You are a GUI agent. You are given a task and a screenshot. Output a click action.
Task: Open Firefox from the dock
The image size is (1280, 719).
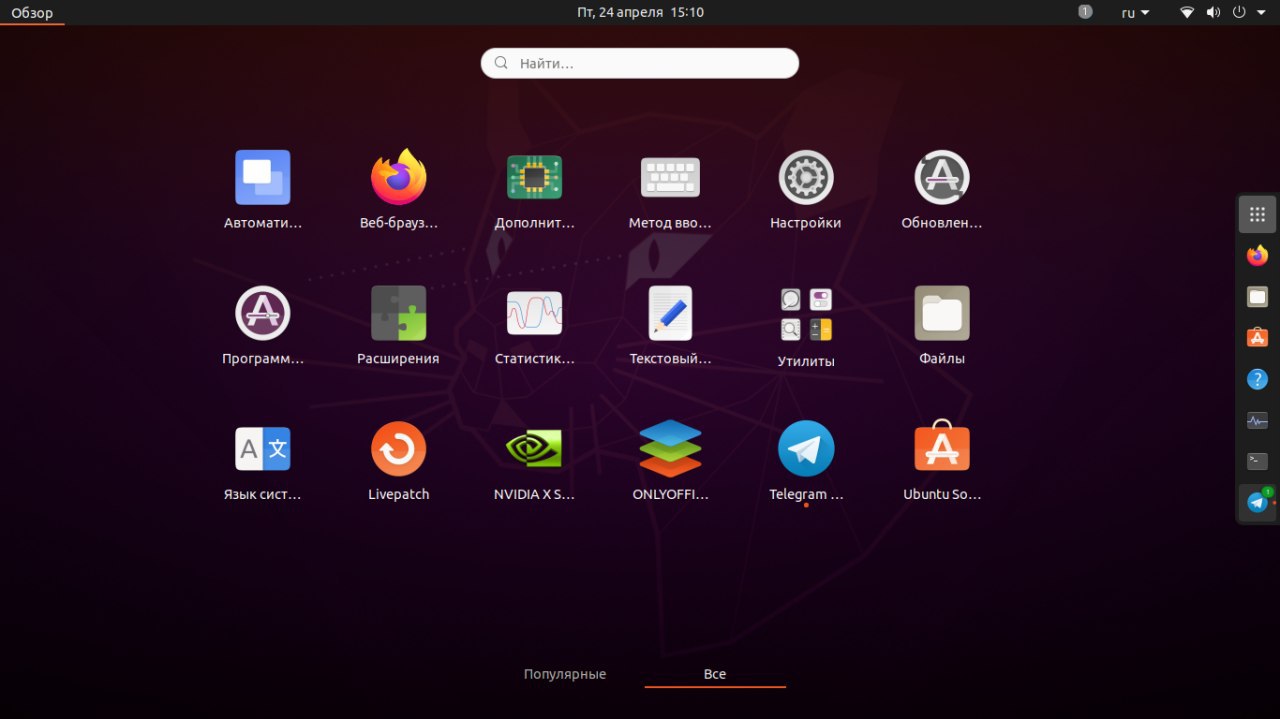tap(1258, 256)
